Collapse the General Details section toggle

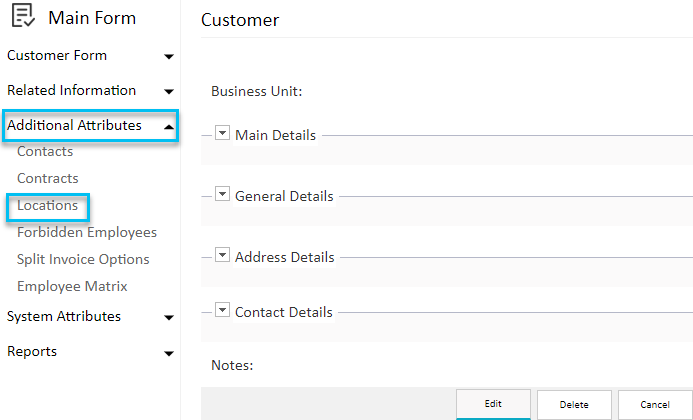tap(222, 193)
